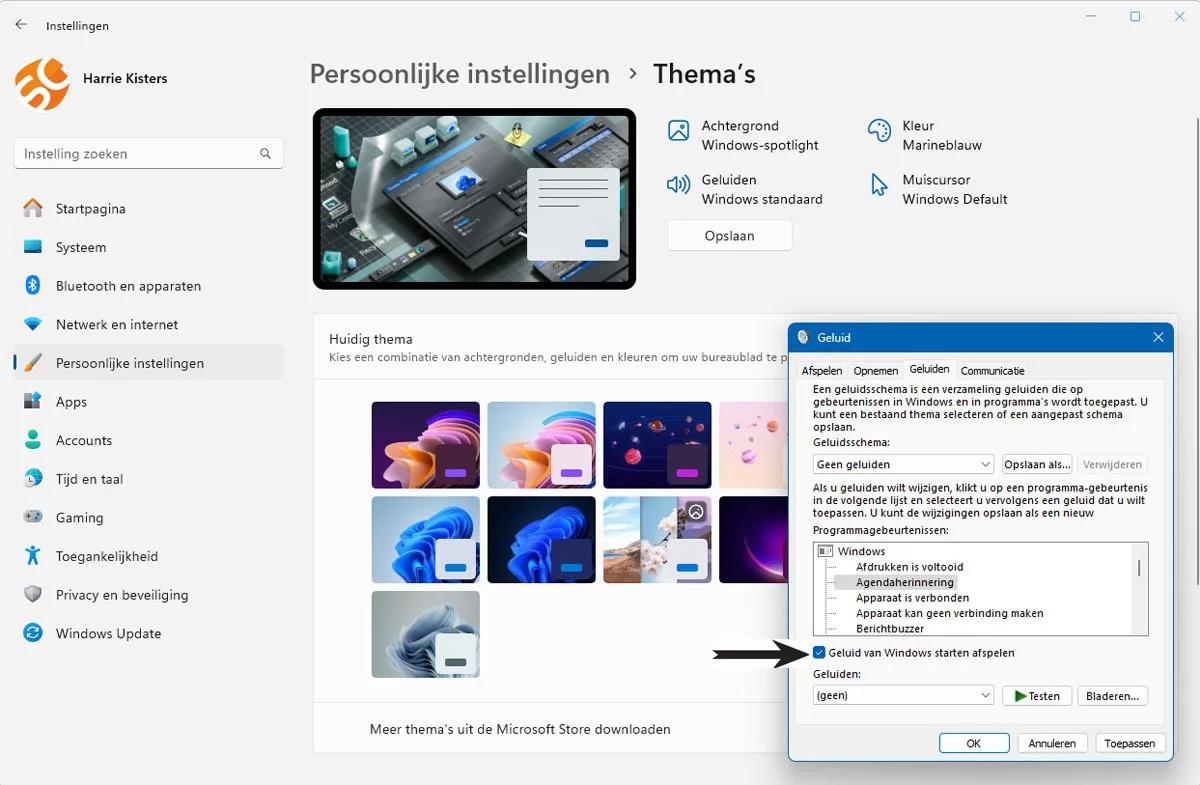Screen dimensions: 1200x785
Task: Switch to the Communicatie tab
Action: 992,371
